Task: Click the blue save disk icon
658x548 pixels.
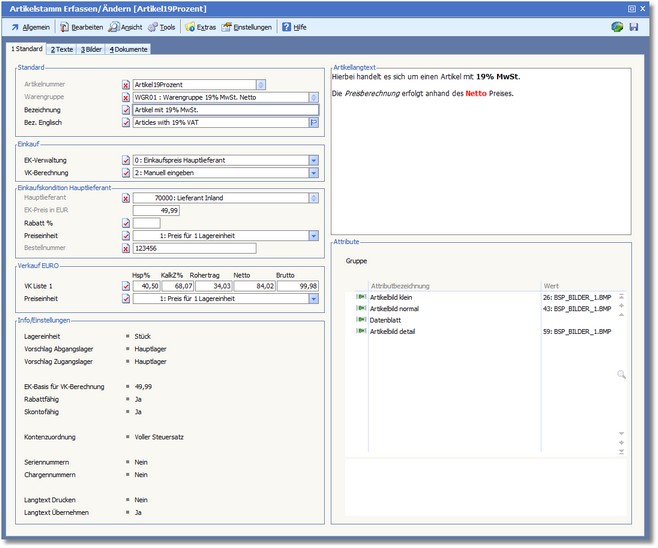Action: 633,27
